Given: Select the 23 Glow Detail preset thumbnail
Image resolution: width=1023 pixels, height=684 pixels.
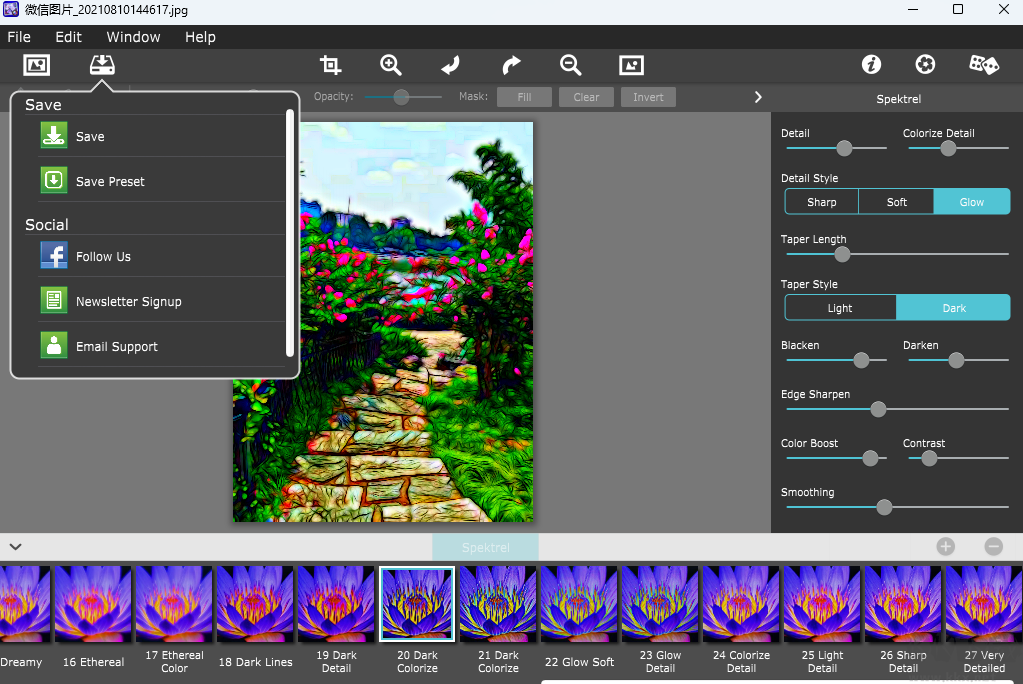Looking at the screenshot, I should [660, 603].
